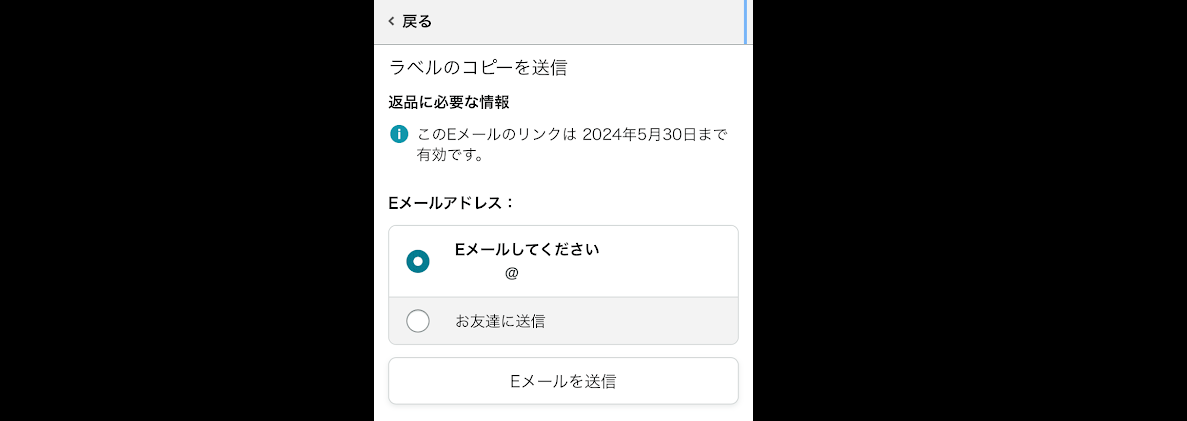The height and width of the screenshot is (421, 1187).
Task: Click the Eメールアドレス： field label
Action: click(x=451, y=203)
